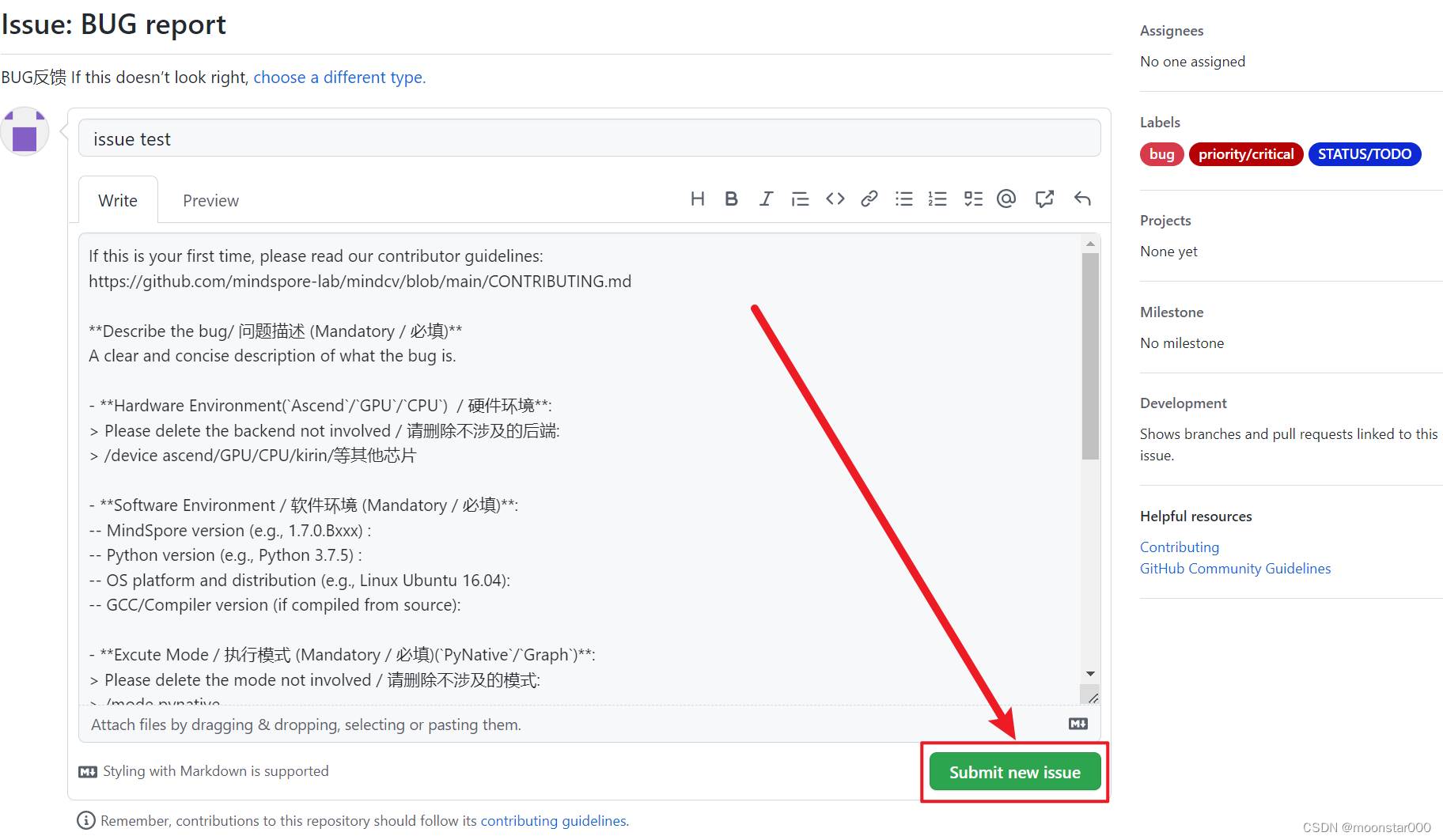Click the text area scrollbar up arrow

1090,244
